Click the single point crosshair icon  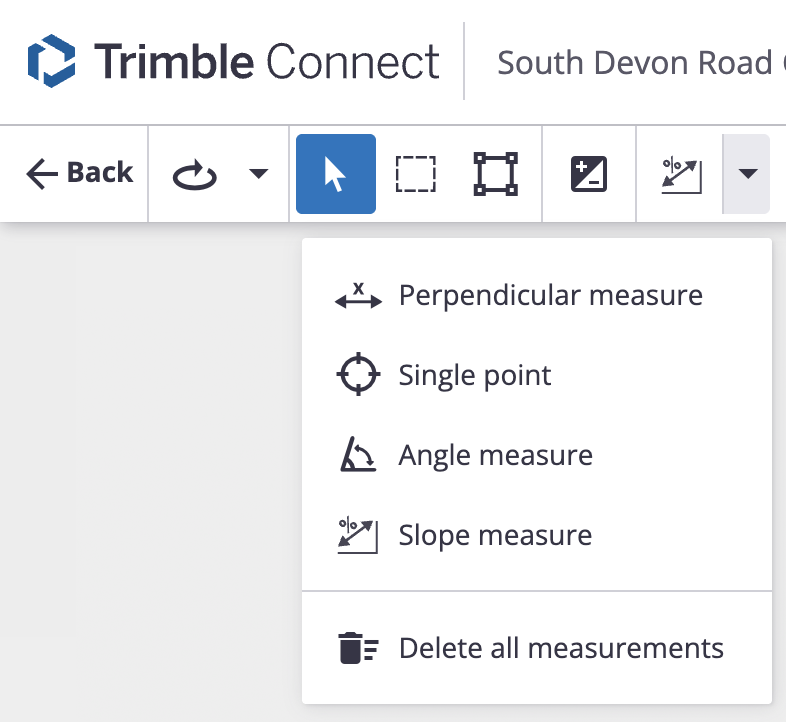(x=358, y=374)
